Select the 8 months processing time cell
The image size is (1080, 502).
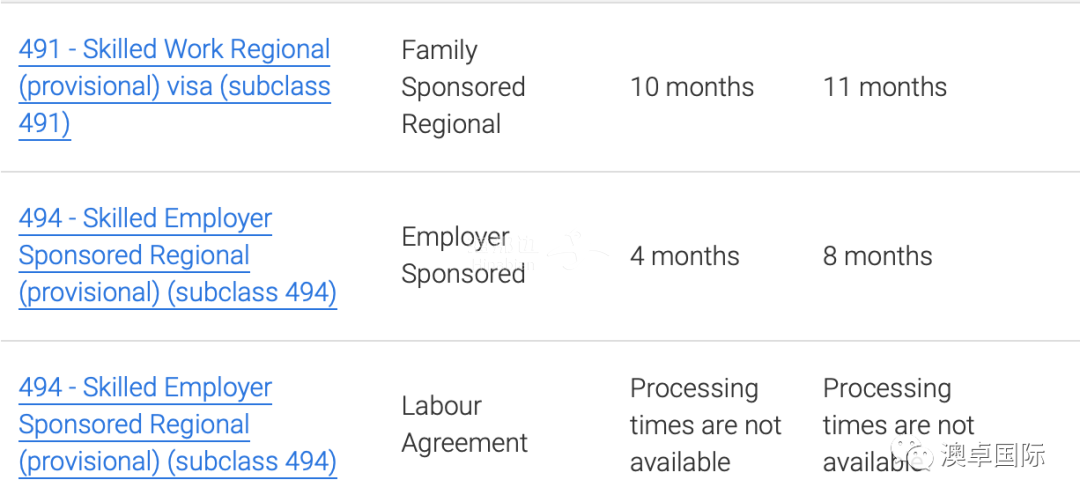click(878, 256)
